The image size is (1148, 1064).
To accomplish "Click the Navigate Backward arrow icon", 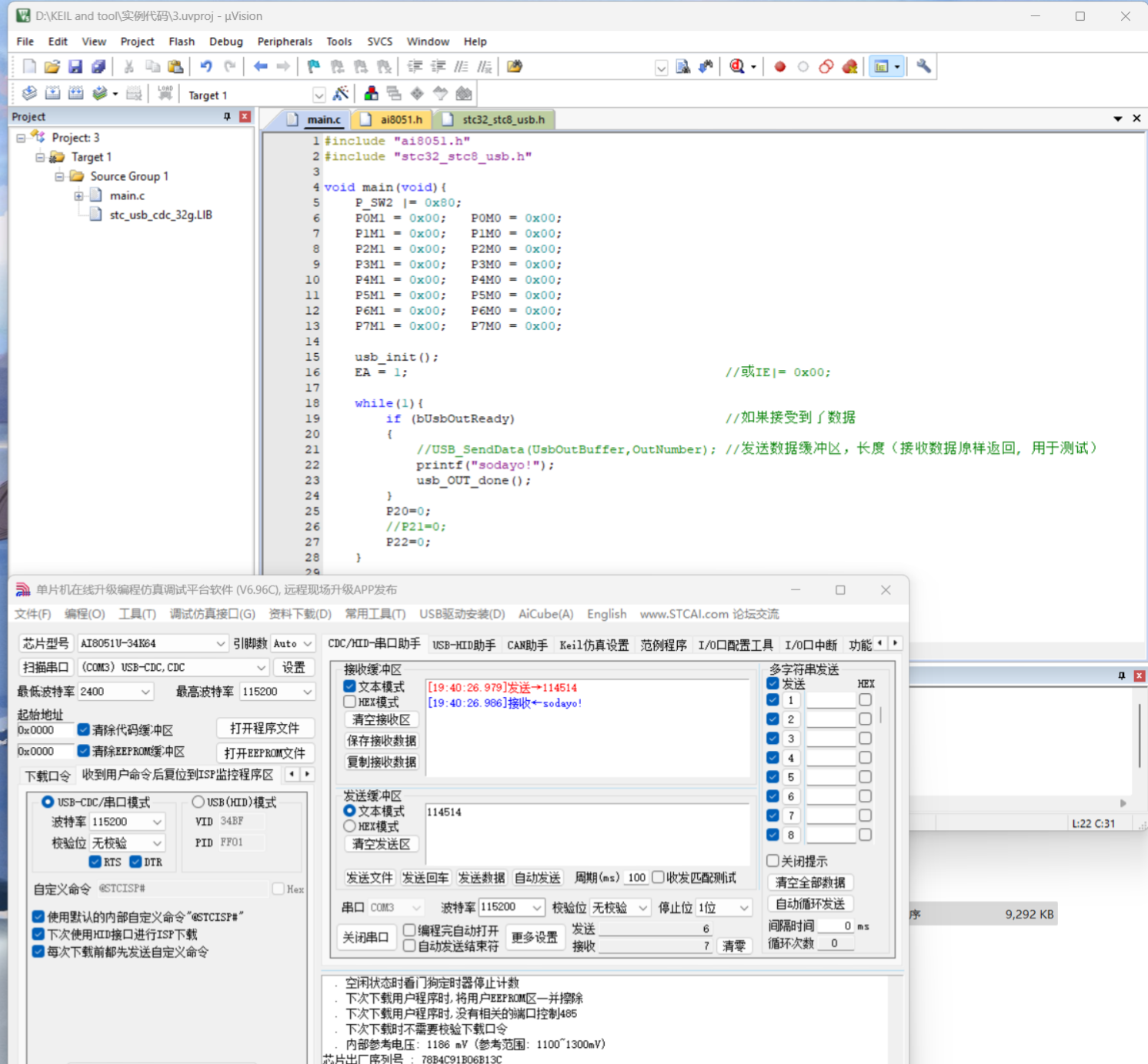I will pos(260,67).
